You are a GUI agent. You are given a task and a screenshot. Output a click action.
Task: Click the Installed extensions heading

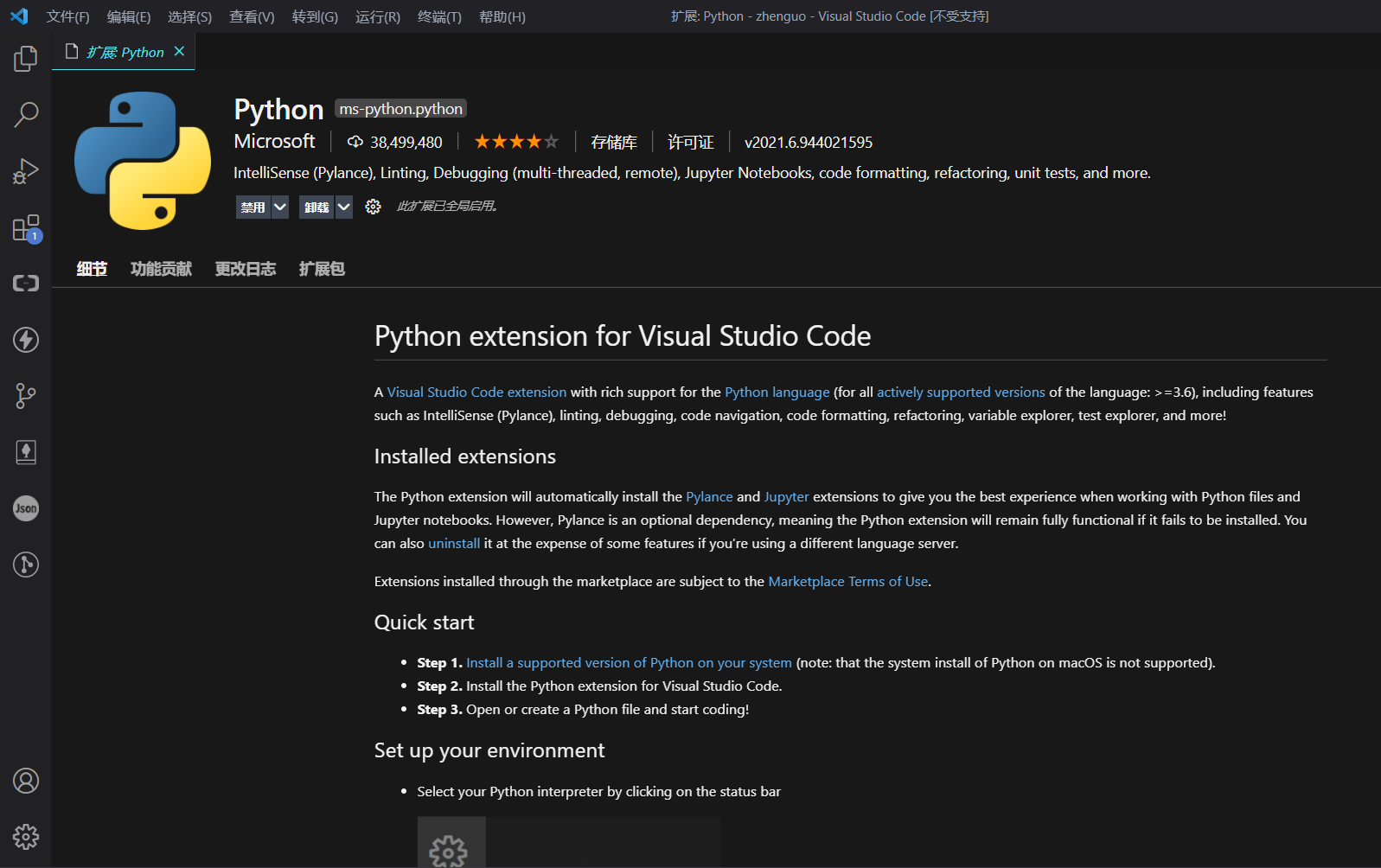point(465,456)
